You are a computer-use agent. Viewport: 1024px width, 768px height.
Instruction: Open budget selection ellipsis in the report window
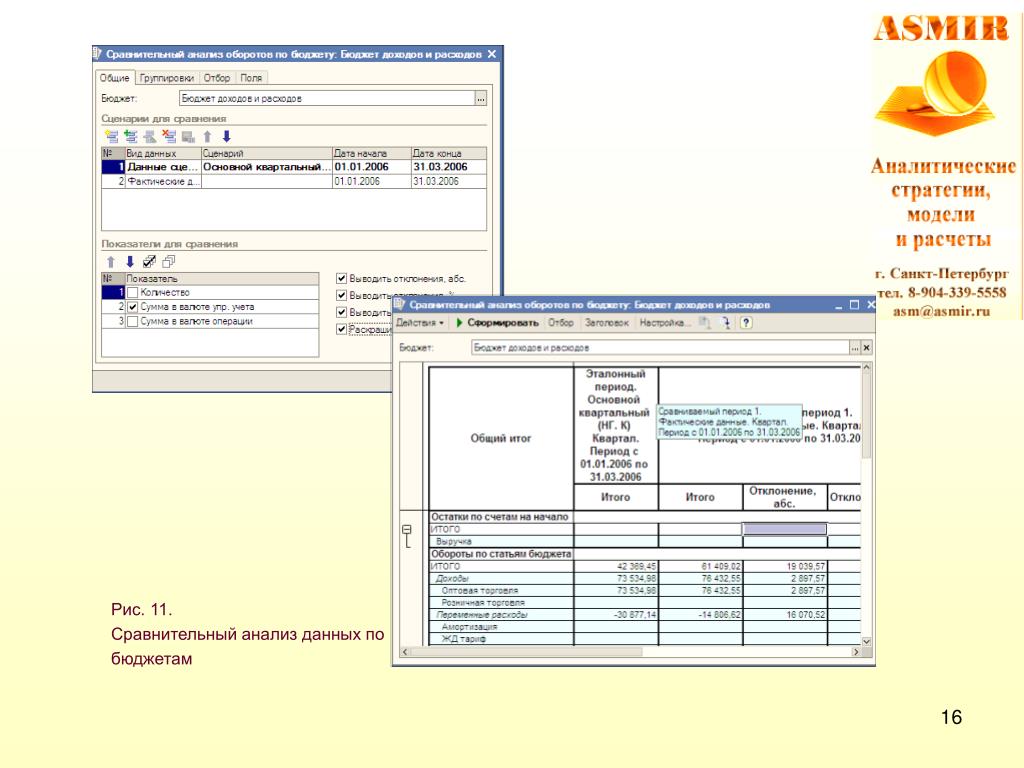855,348
